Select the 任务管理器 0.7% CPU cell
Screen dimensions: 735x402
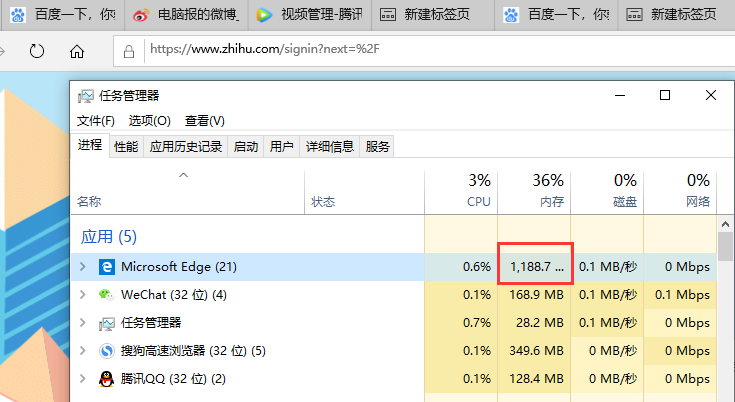[x=461, y=323]
